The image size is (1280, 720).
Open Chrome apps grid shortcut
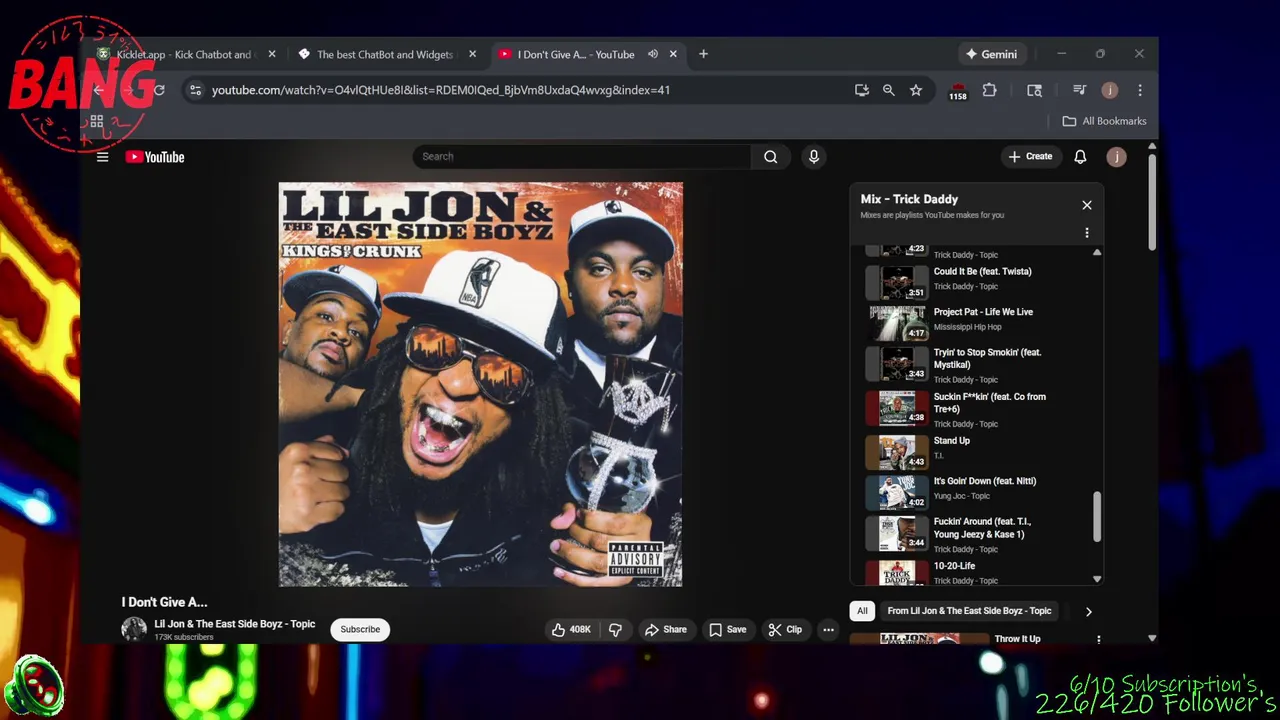point(97,122)
